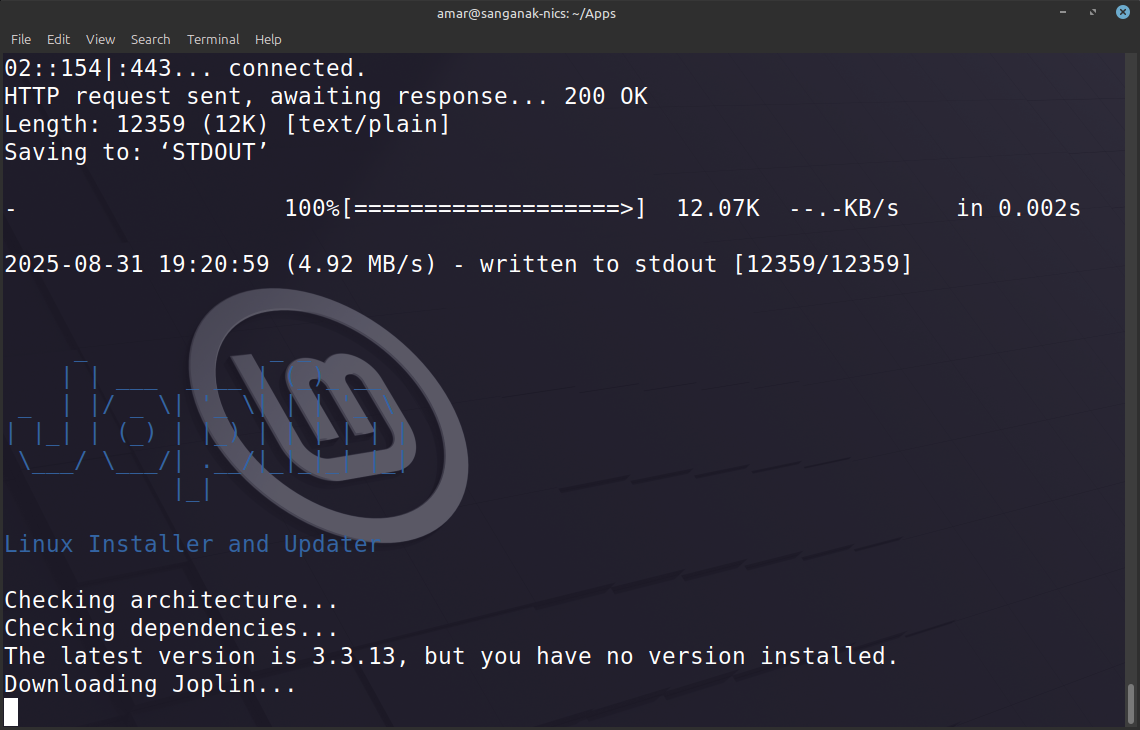Minimize the terminal window
This screenshot has height=730, width=1140.
(1063, 12)
